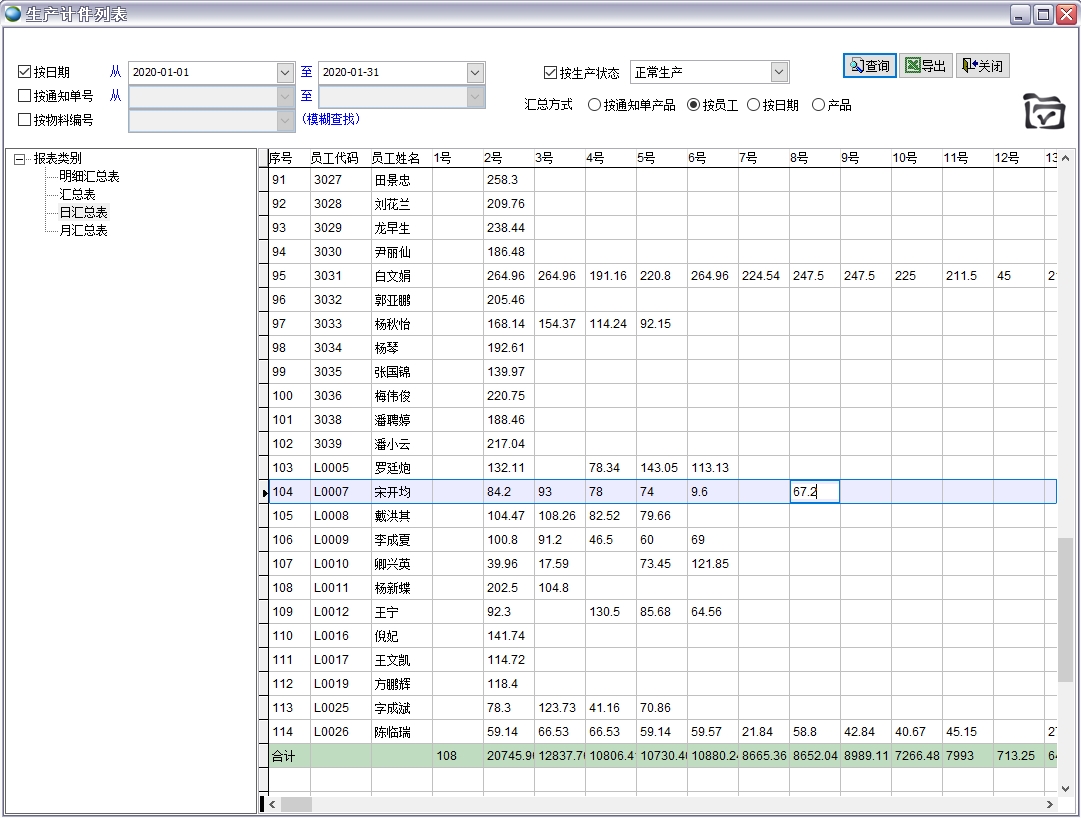Click the 导出 Excel export button

[925, 66]
